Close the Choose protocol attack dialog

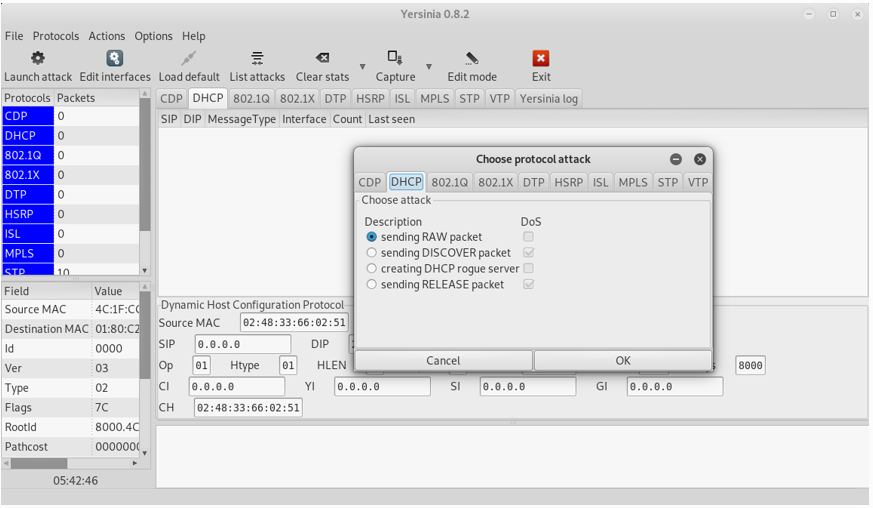pos(700,159)
